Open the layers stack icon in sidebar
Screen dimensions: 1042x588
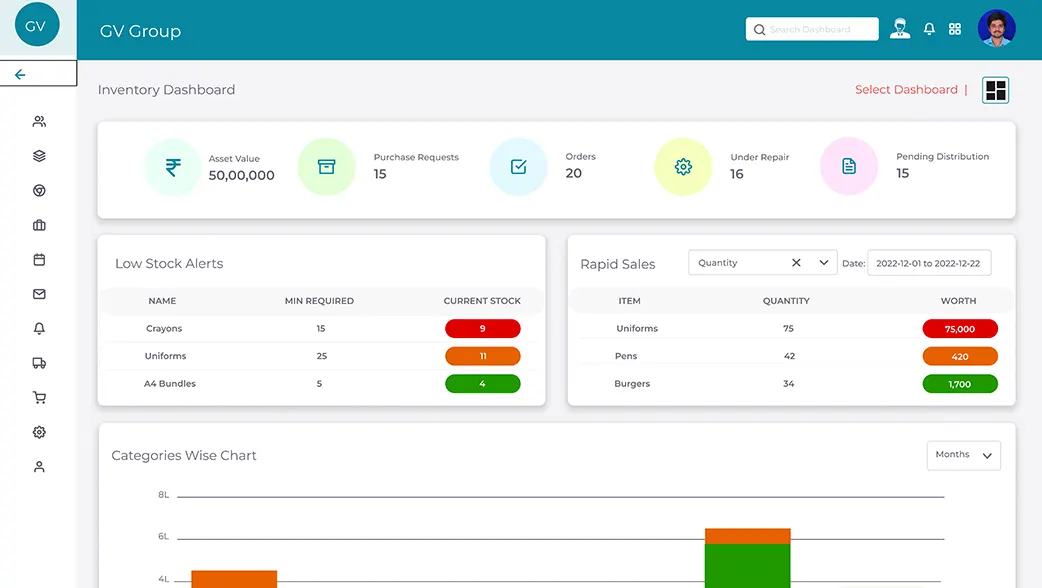click(39, 155)
